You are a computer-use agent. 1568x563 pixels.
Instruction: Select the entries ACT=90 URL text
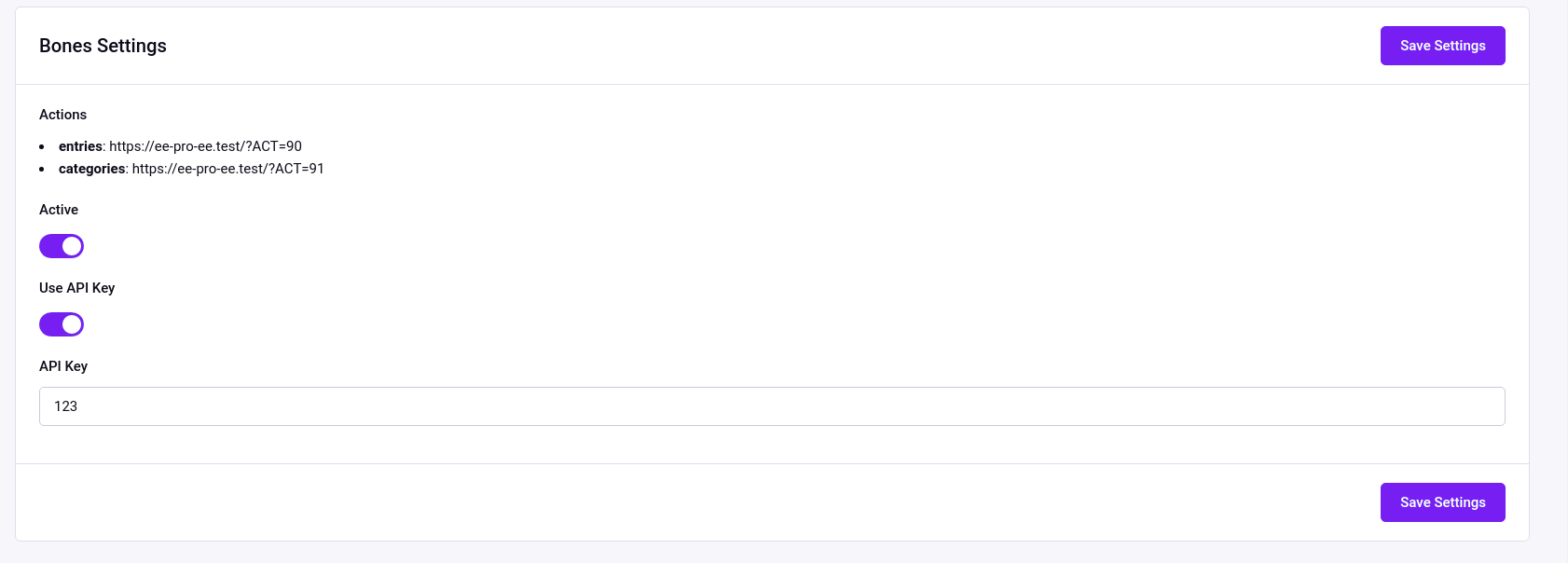pos(206,146)
